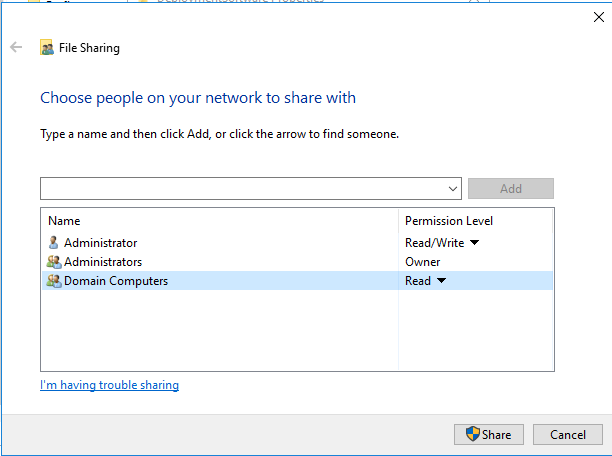Close the File Sharing dialog window
612x456 pixels.
598,15
